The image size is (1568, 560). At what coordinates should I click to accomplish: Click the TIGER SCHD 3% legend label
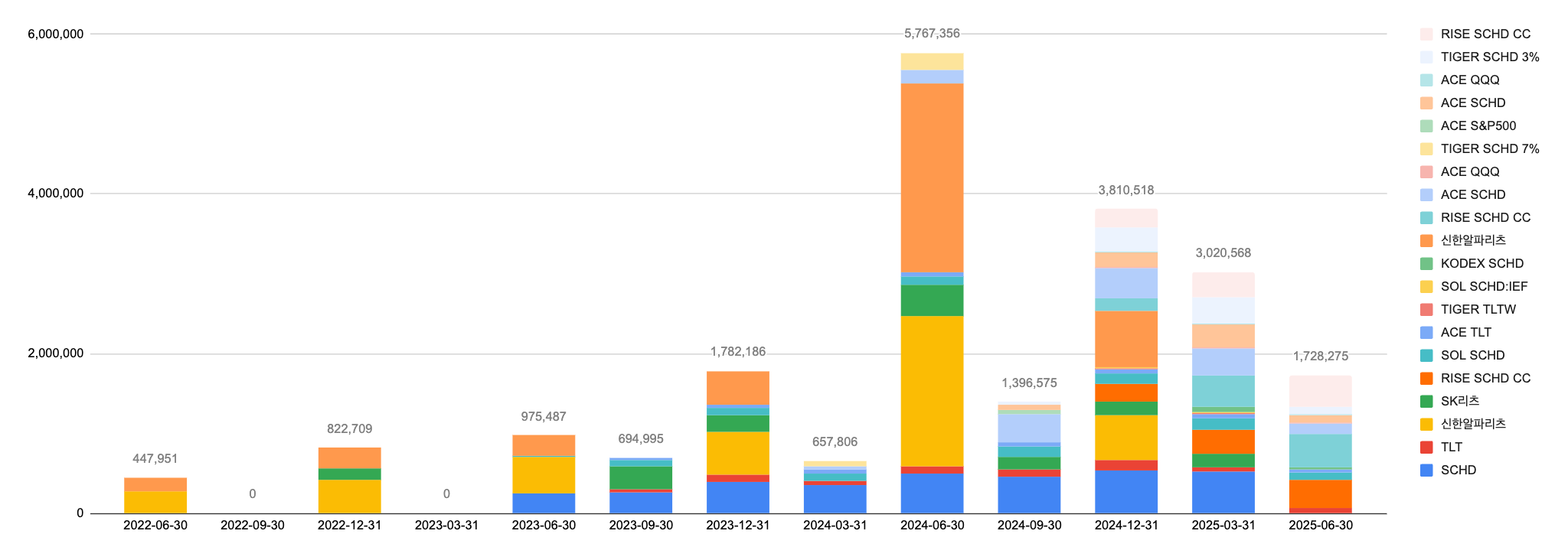(1489, 57)
